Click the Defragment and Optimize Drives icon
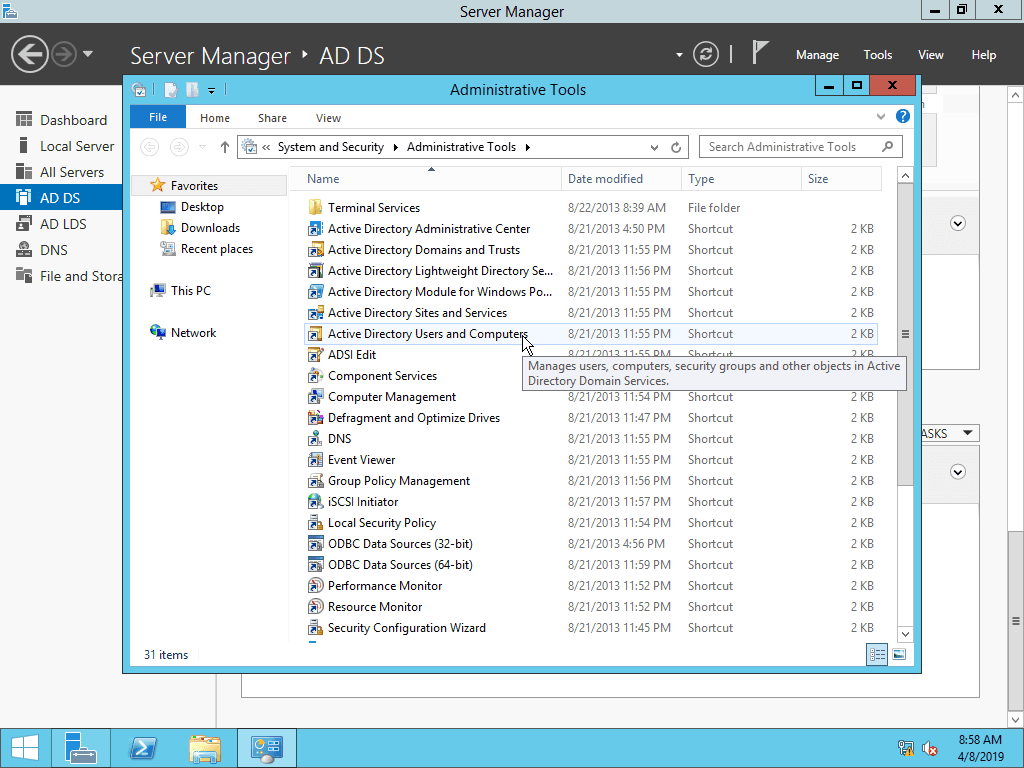Screen dimensions: 1024x768 point(315,417)
